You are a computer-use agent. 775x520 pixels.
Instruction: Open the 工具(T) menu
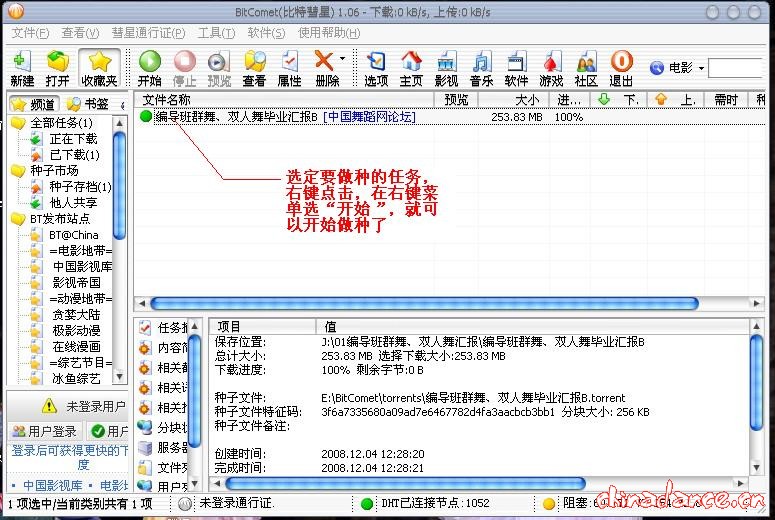[216, 33]
